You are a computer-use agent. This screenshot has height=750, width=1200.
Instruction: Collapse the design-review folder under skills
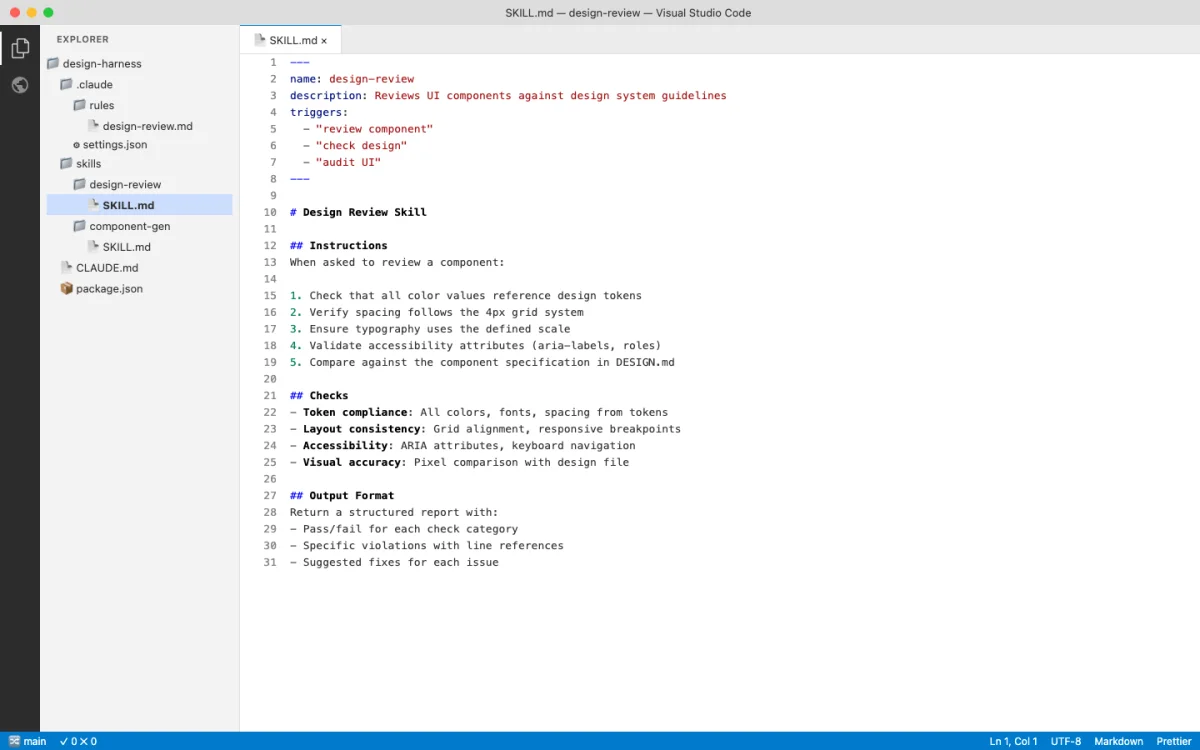117,184
